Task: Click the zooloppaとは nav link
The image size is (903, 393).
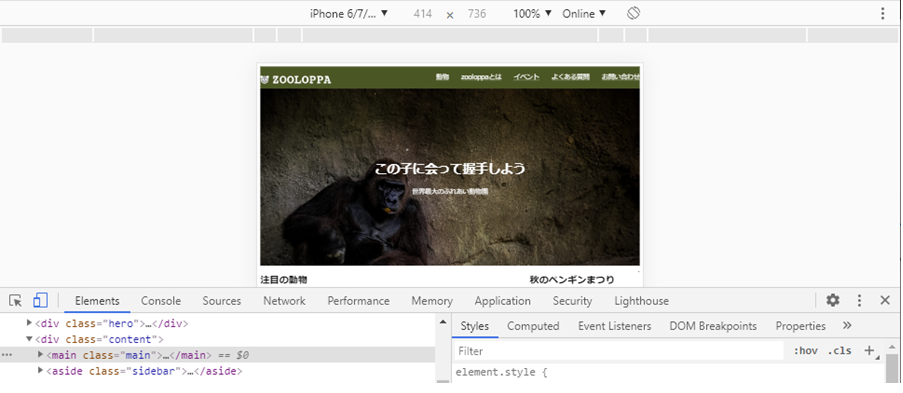Action: tap(481, 77)
